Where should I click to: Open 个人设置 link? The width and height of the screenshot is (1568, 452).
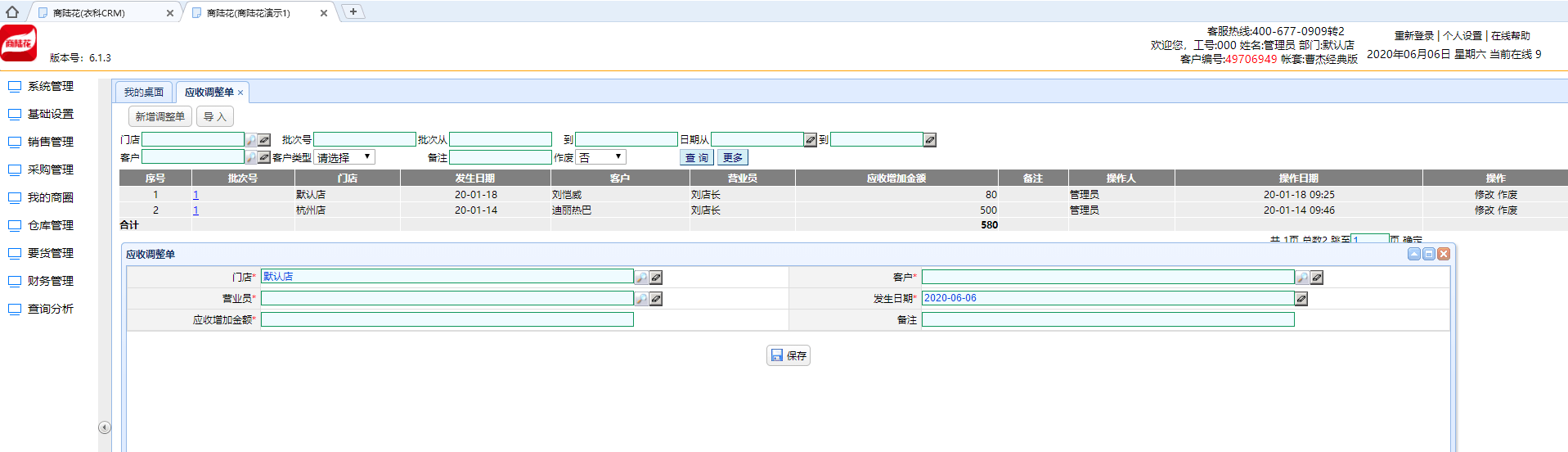tap(1462, 36)
